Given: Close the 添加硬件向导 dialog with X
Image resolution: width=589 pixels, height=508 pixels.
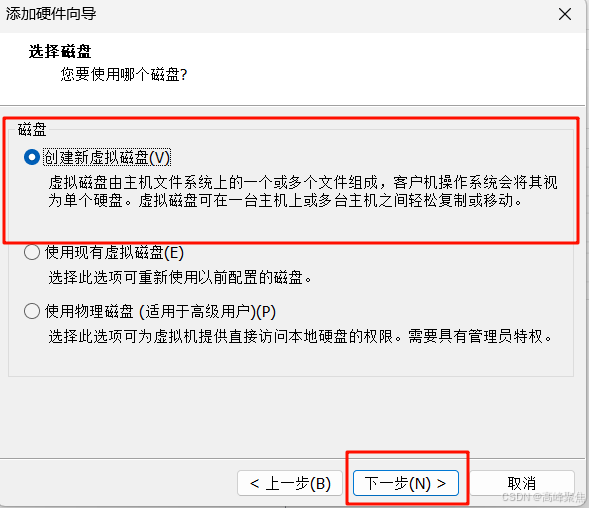Looking at the screenshot, I should pos(565,14).
